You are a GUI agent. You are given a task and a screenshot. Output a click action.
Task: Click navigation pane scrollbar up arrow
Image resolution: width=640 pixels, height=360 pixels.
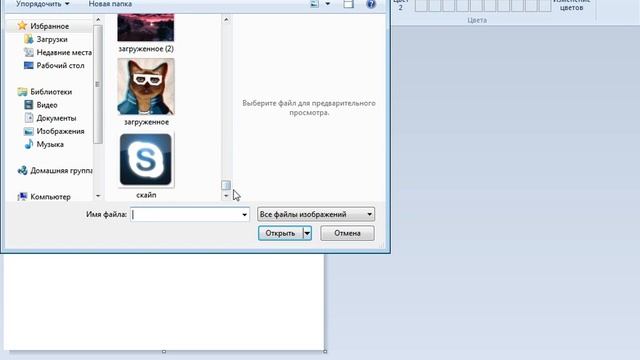[x=98, y=19]
